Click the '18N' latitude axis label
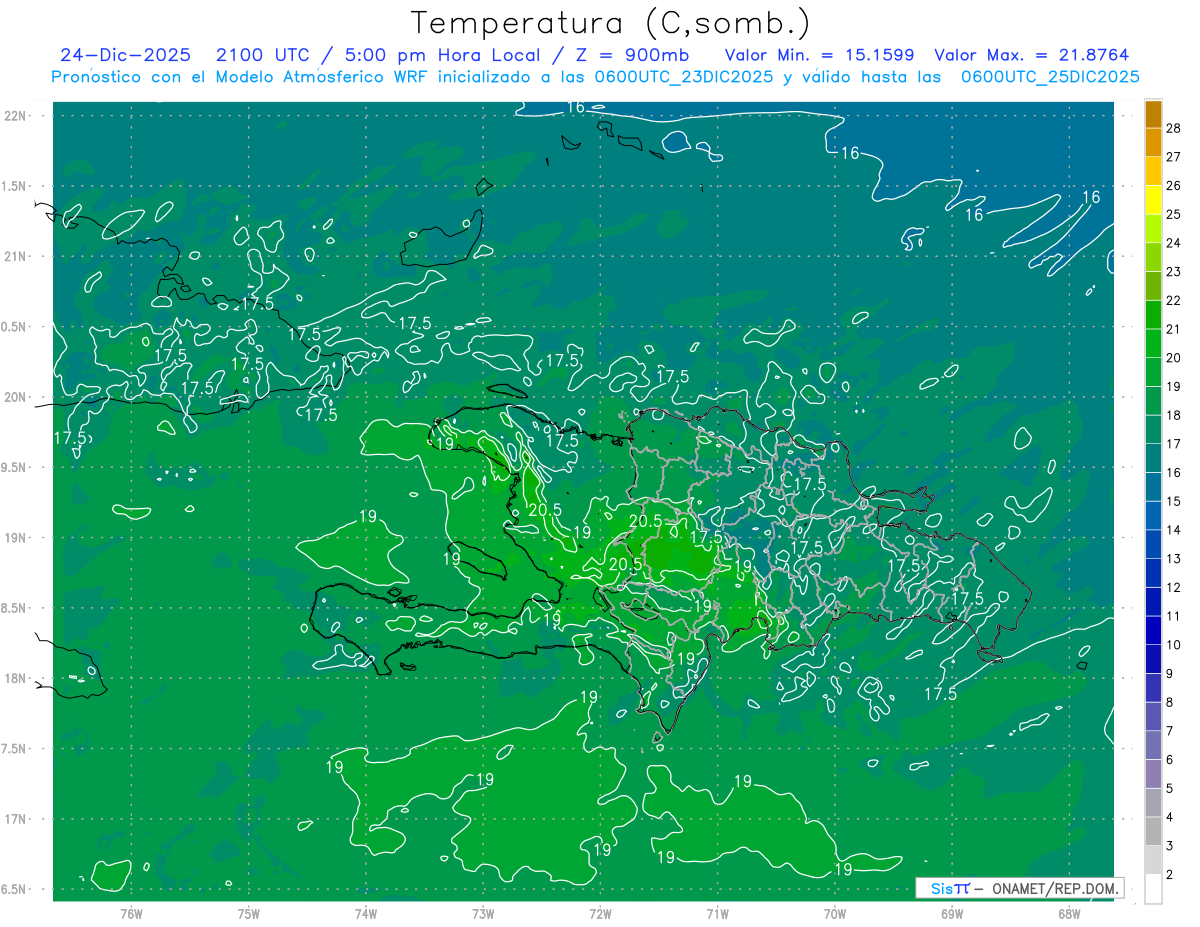 click(x=15, y=679)
